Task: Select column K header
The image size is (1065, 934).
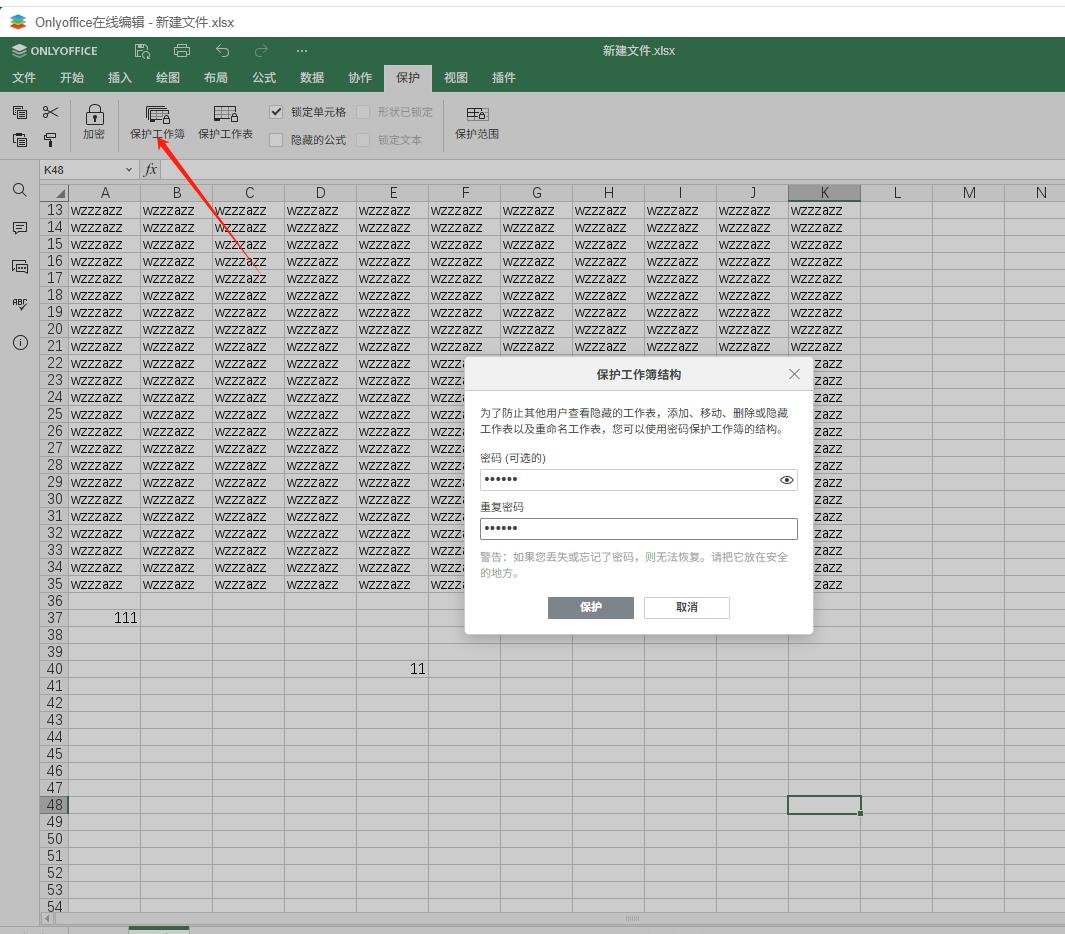Action: 825,193
